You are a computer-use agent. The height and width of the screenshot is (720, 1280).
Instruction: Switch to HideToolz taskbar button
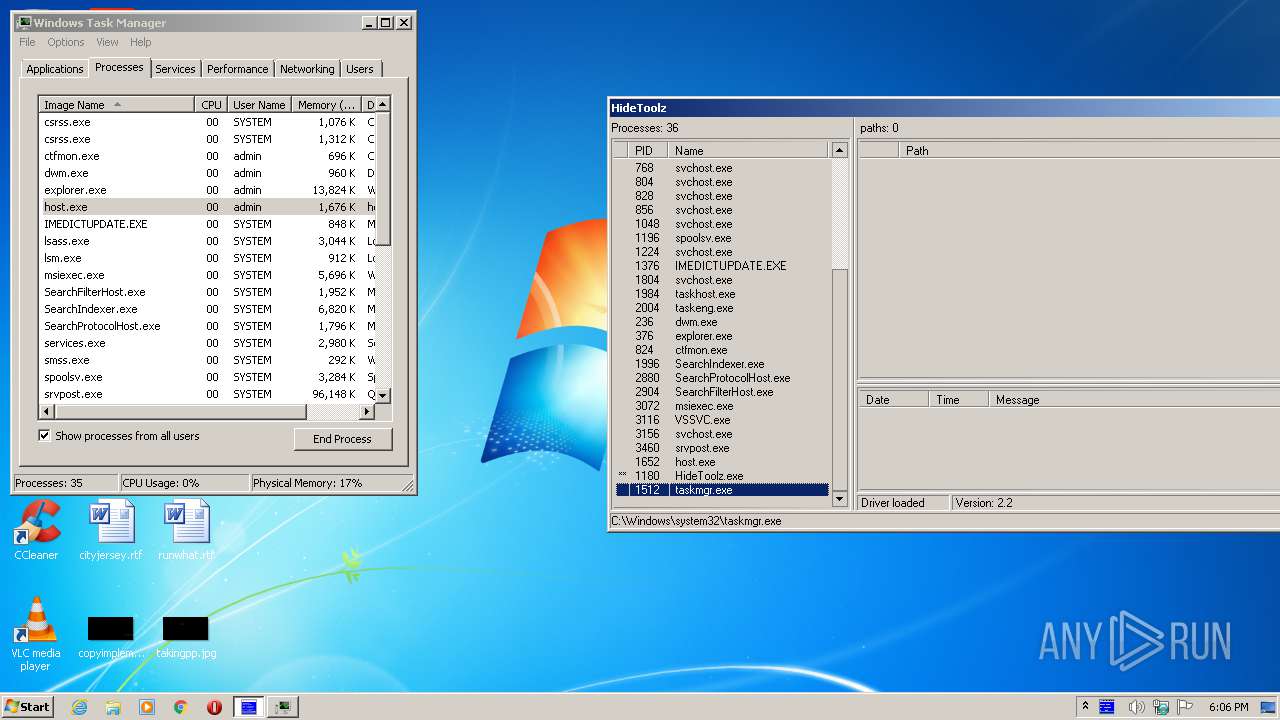(248, 707)
